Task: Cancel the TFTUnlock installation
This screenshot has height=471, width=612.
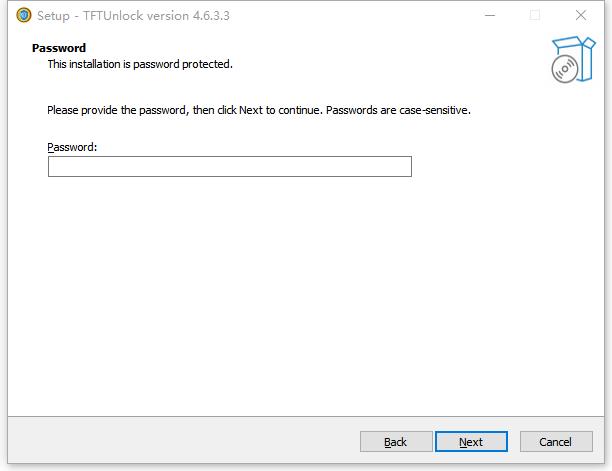Action: [555, 442]
